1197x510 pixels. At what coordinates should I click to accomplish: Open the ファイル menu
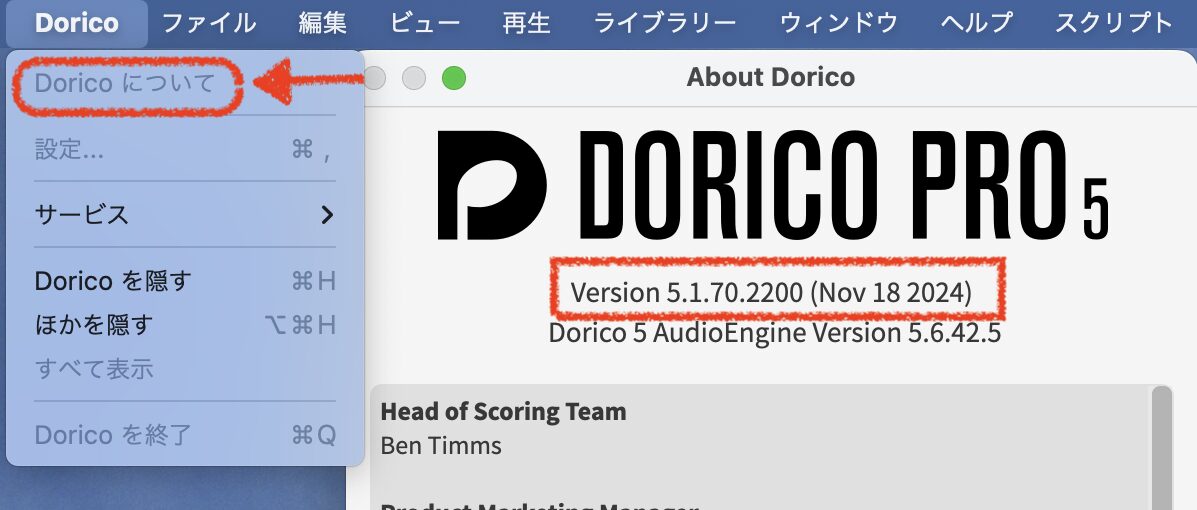pyautogui.click(x=209, y=23)
